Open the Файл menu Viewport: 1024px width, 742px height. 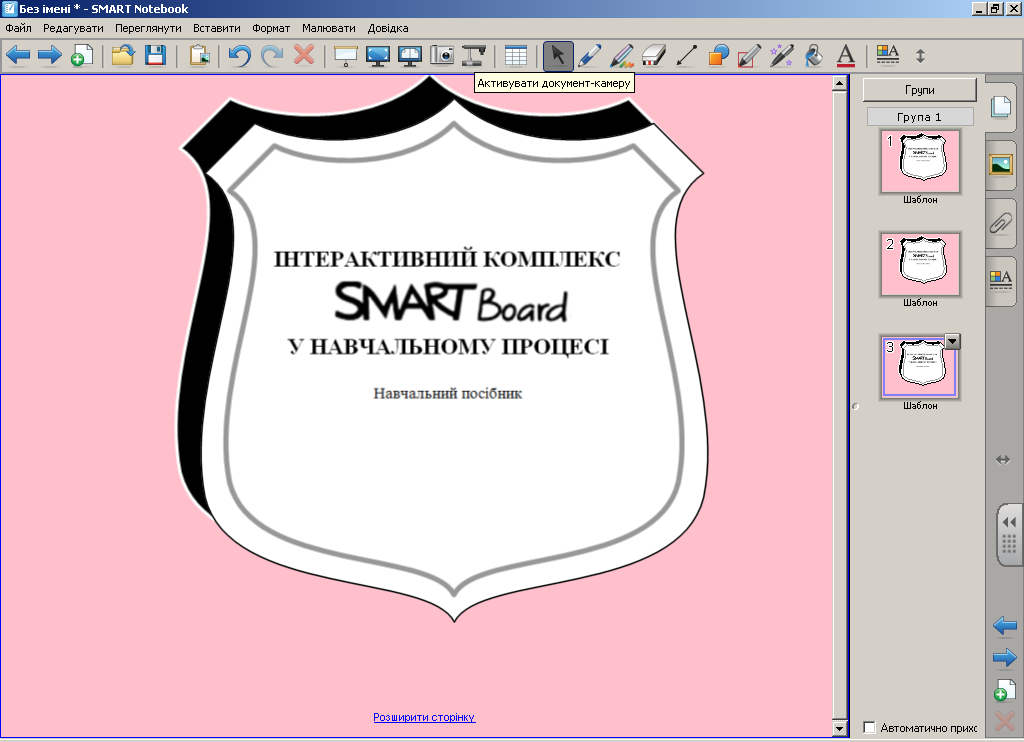click(18, 28)
